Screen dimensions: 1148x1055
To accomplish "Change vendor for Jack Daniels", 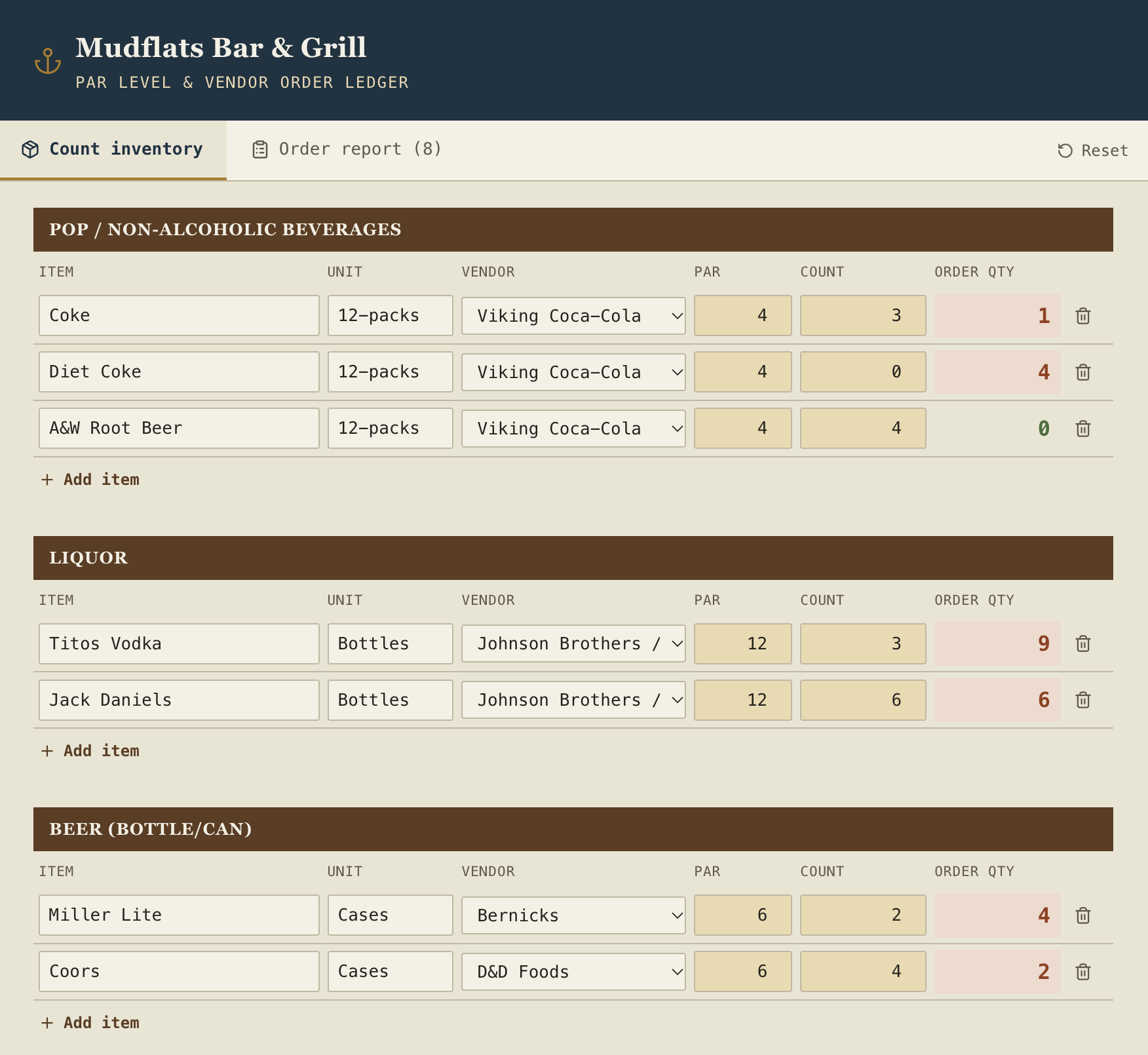I will click(573, 700).
